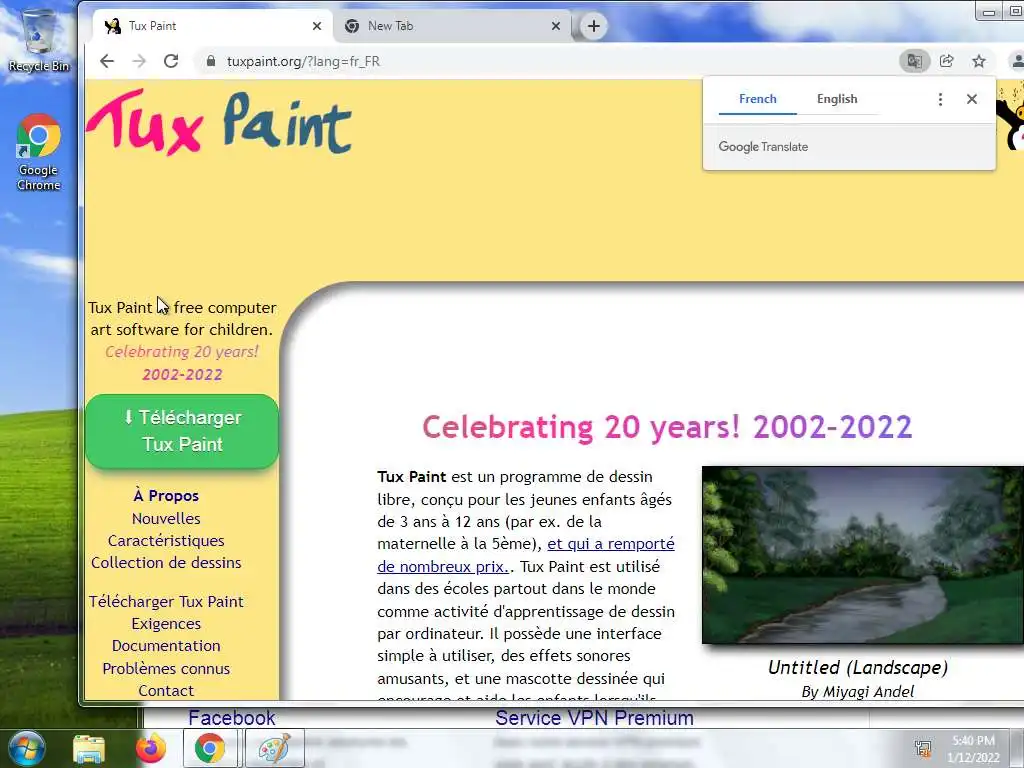Follow the 'et qui a remporté de nombreux prix' link
Viewport: 1024px width, 768px height.
[x=526, y=555]
